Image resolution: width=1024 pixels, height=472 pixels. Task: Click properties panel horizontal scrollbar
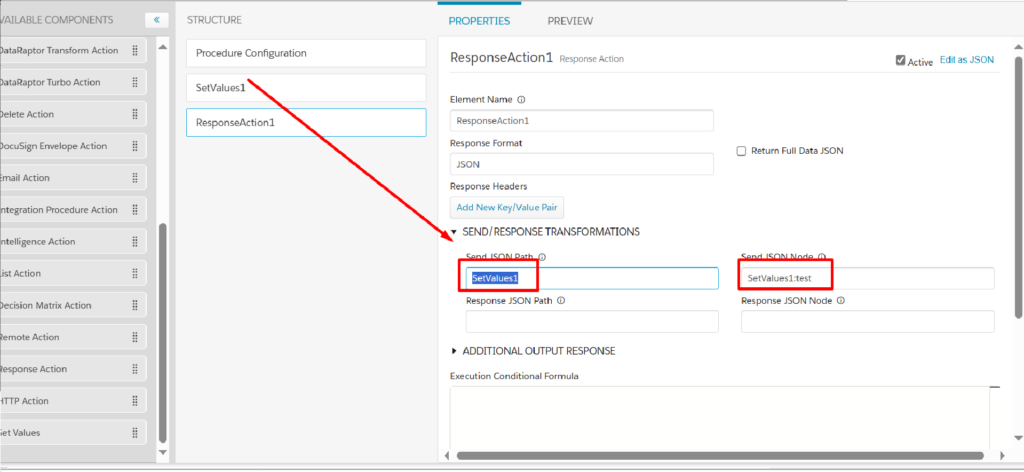coord(720,456)
